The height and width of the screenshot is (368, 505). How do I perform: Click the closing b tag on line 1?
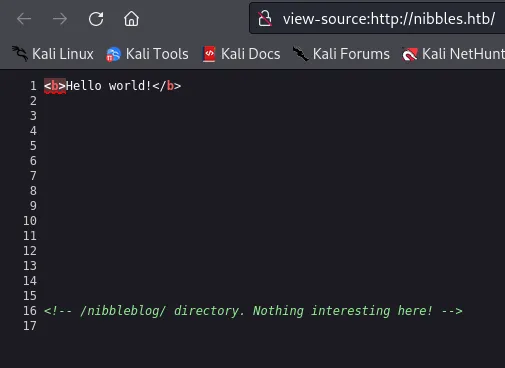click(167, 86)
